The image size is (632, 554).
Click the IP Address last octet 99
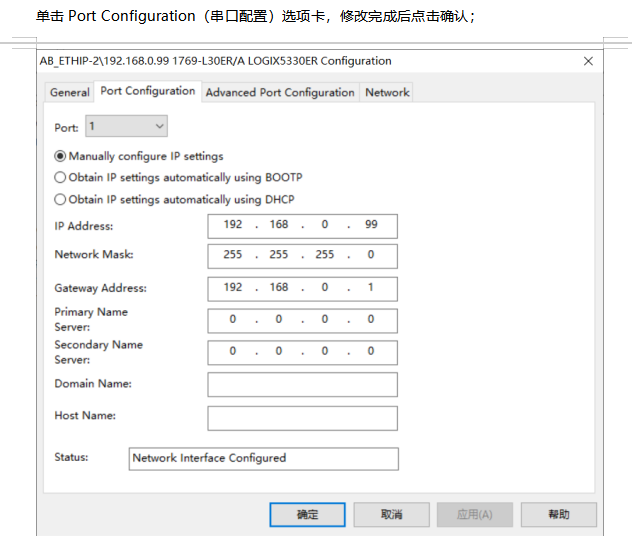point(371,225)
